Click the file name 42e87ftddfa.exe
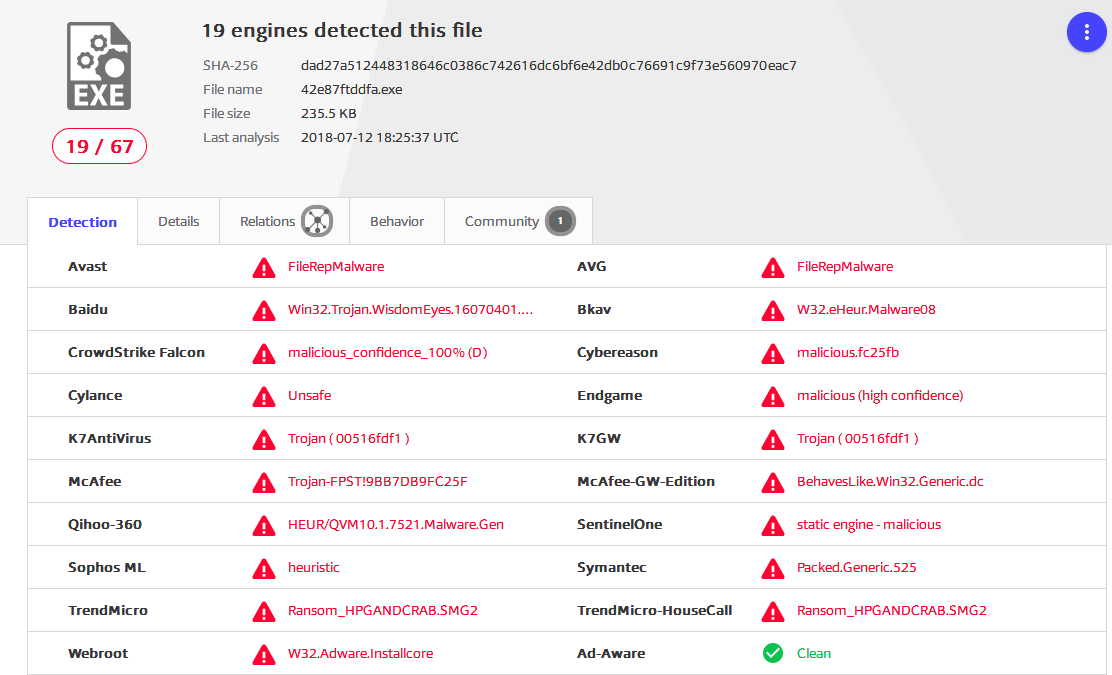Screen dimensions: 1112x675 (x=352, y=89)
